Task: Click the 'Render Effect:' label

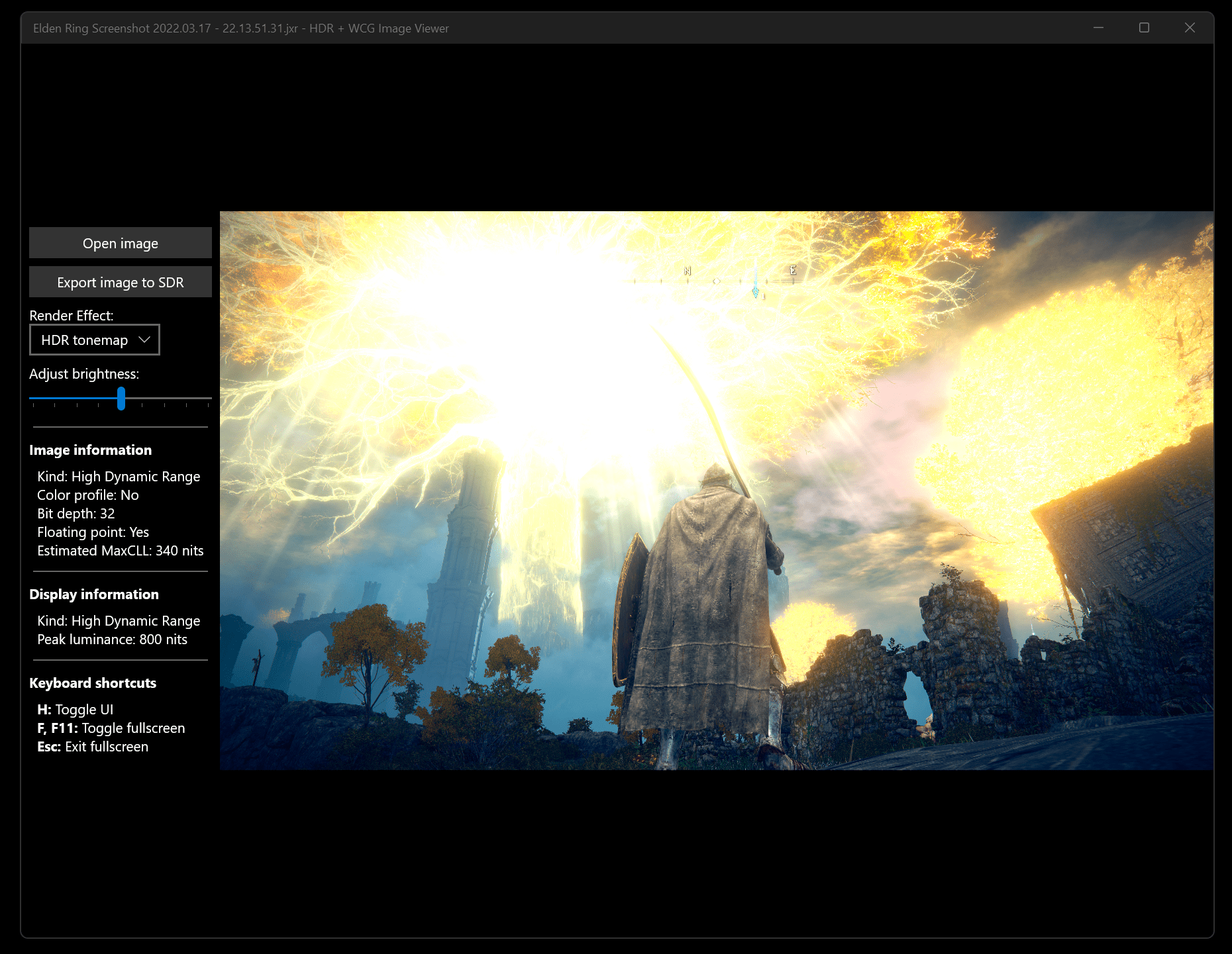Action: pyautogui.click(x=72, y=316)
